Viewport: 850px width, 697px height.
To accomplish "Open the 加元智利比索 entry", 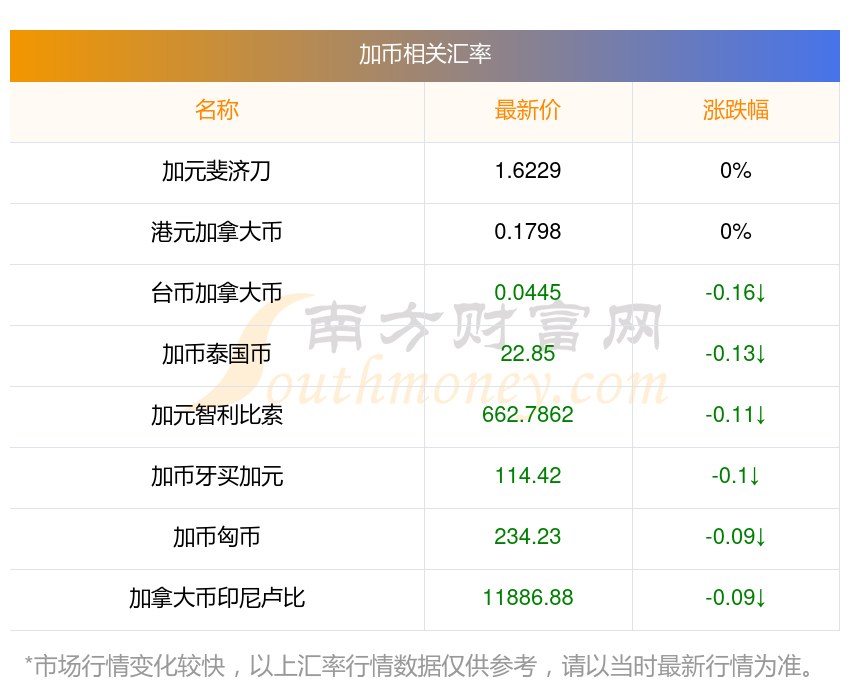I will tap(217, 415).
